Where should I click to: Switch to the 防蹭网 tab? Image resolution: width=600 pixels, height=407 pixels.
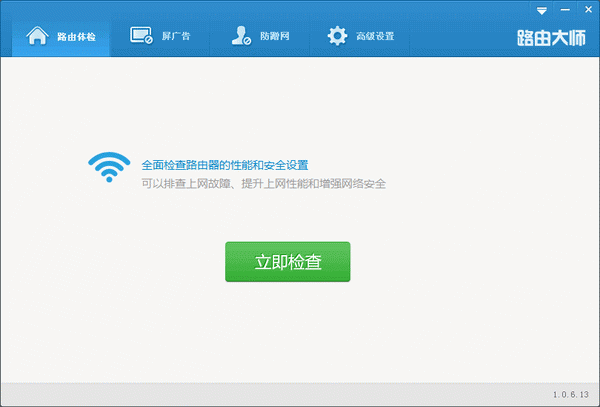coord(260,37)
